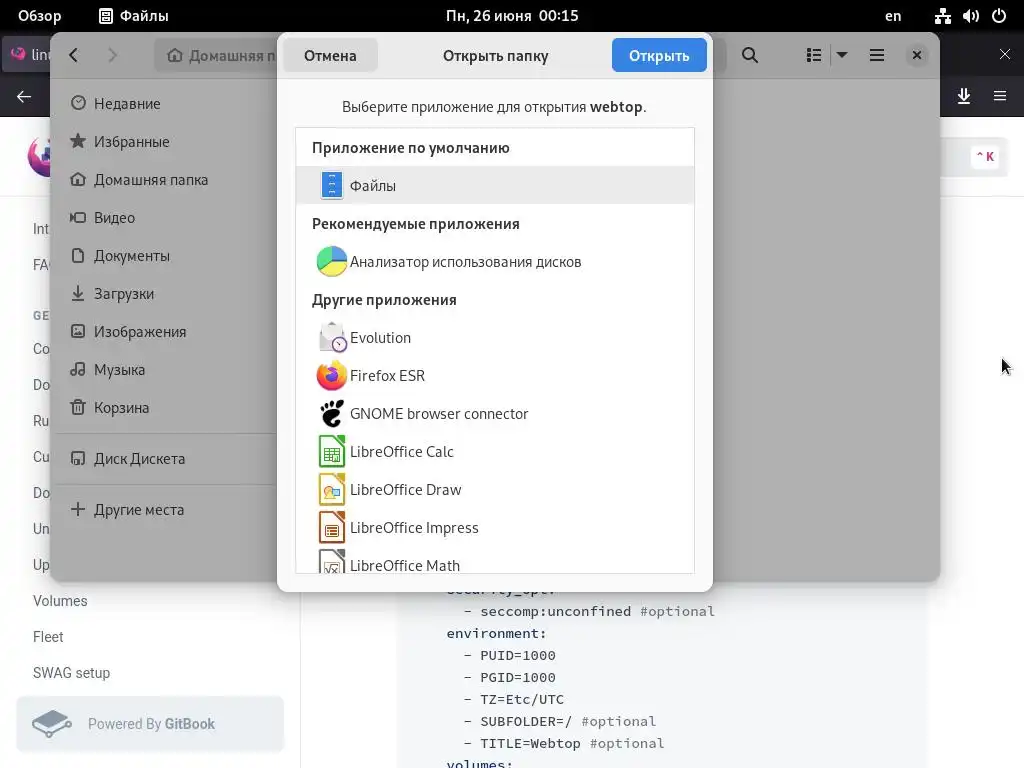Select LibreOffice Calc row text
Image resolution: width=1024 pixels, height=768 pixels.
402,451
